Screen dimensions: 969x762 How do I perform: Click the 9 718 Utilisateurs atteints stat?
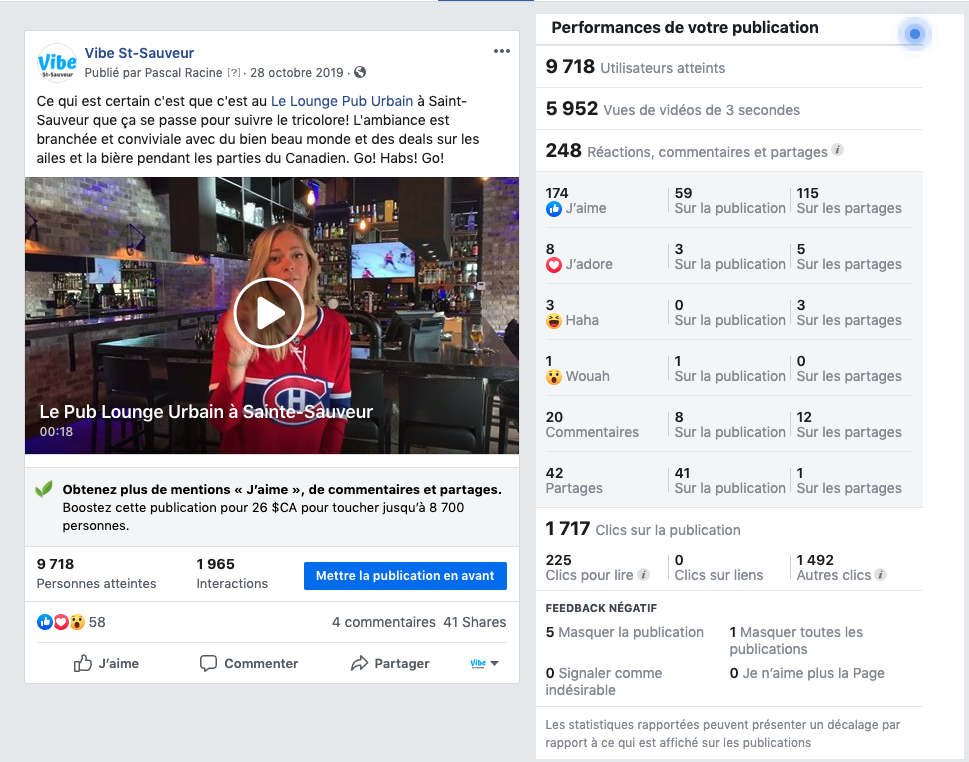(x=635, y=67)
